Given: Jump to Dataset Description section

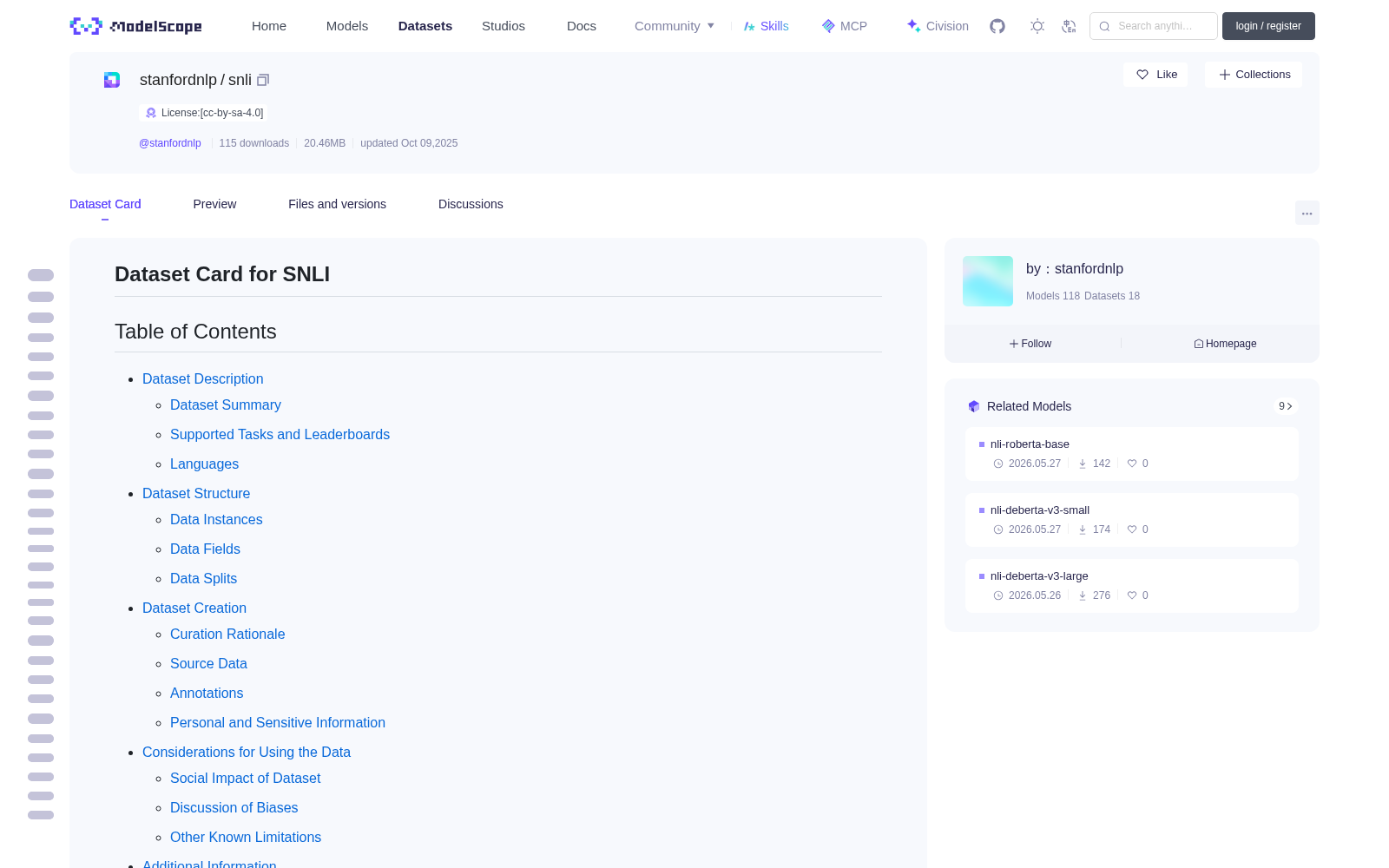Looking at the screenshot, I should pyautogui.click(x=202, y=378).
